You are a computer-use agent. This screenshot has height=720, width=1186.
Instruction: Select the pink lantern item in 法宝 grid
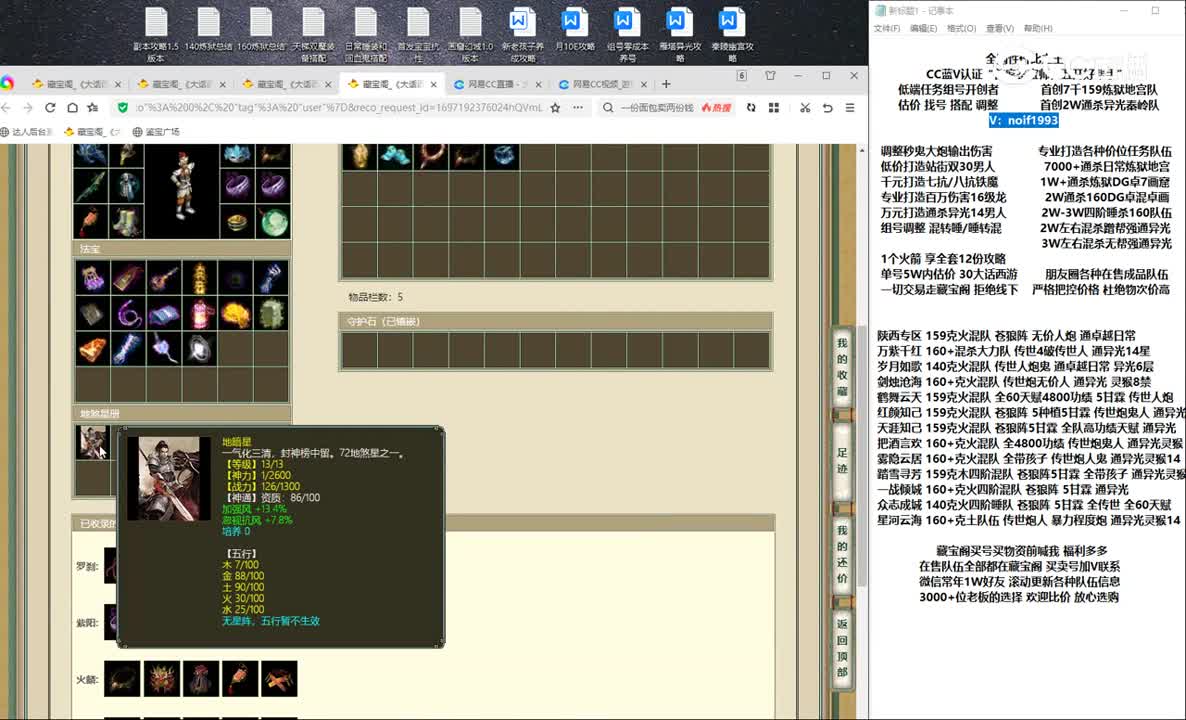click(x=200, y=314)
